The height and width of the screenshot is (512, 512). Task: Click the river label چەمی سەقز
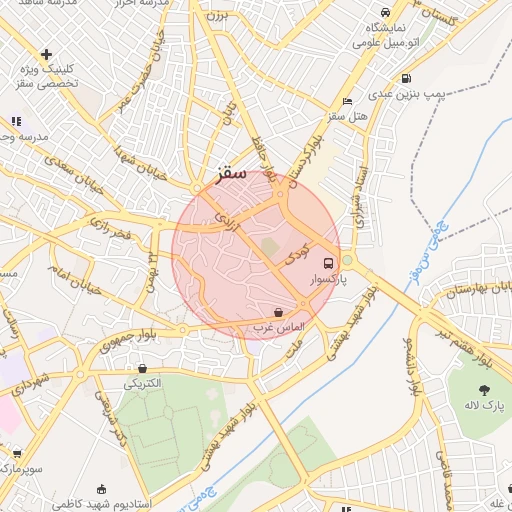(x=430, y=252)
